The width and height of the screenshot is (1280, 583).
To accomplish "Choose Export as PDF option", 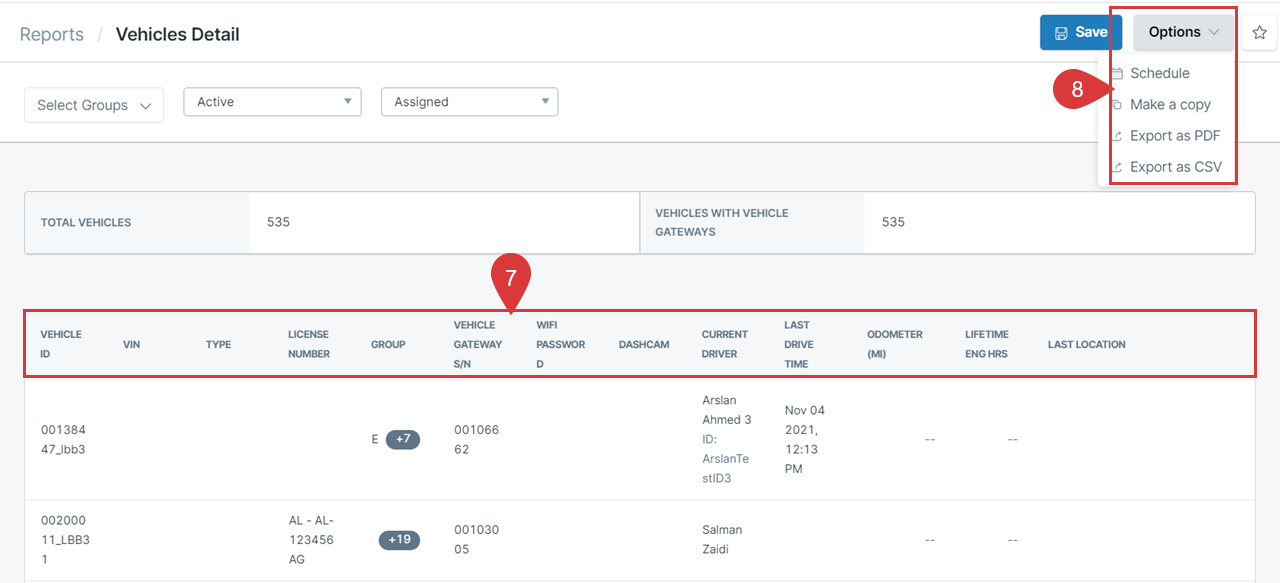I will [x=1175, y=136].
